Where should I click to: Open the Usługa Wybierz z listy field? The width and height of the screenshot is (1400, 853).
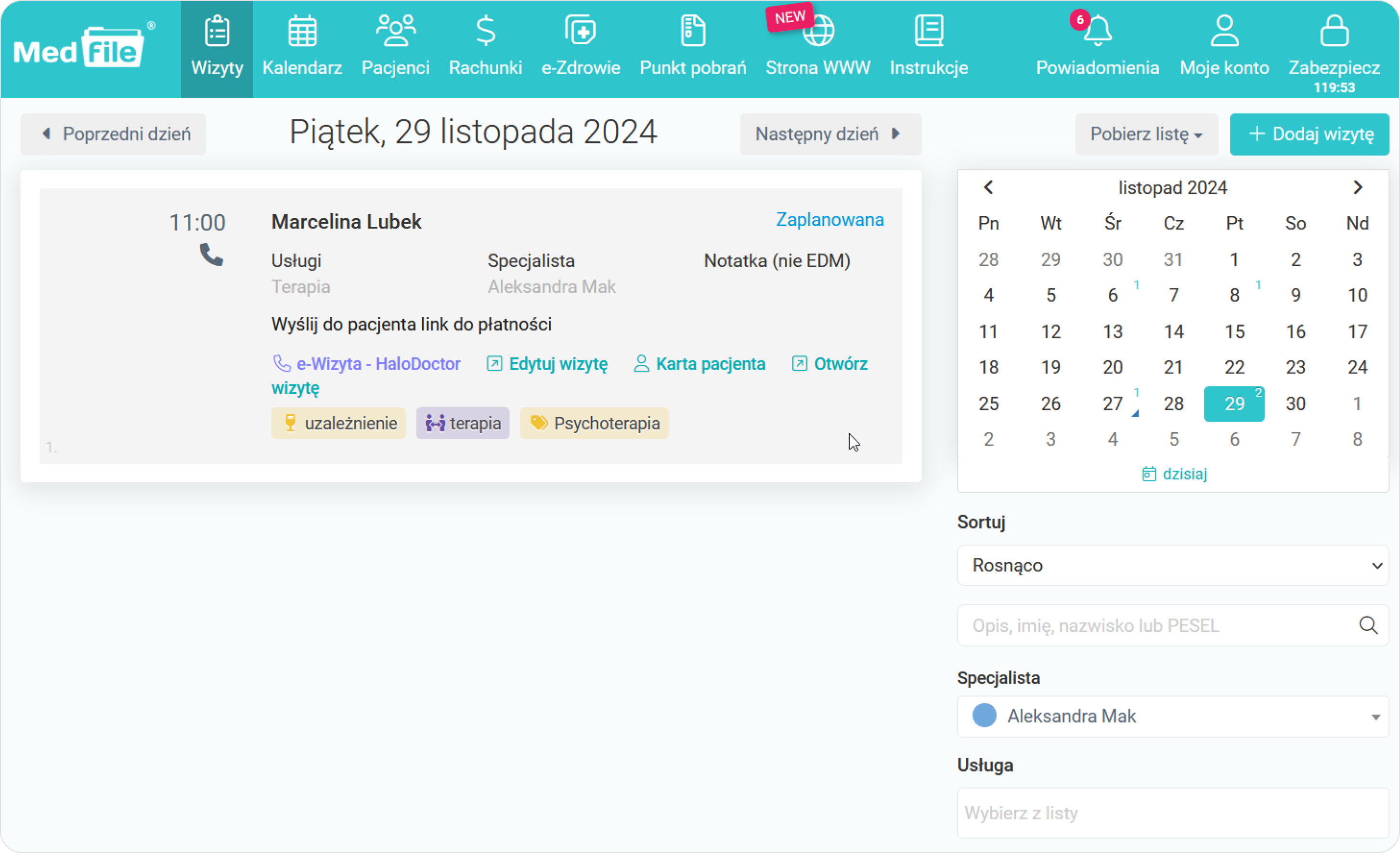point(1173,813)
